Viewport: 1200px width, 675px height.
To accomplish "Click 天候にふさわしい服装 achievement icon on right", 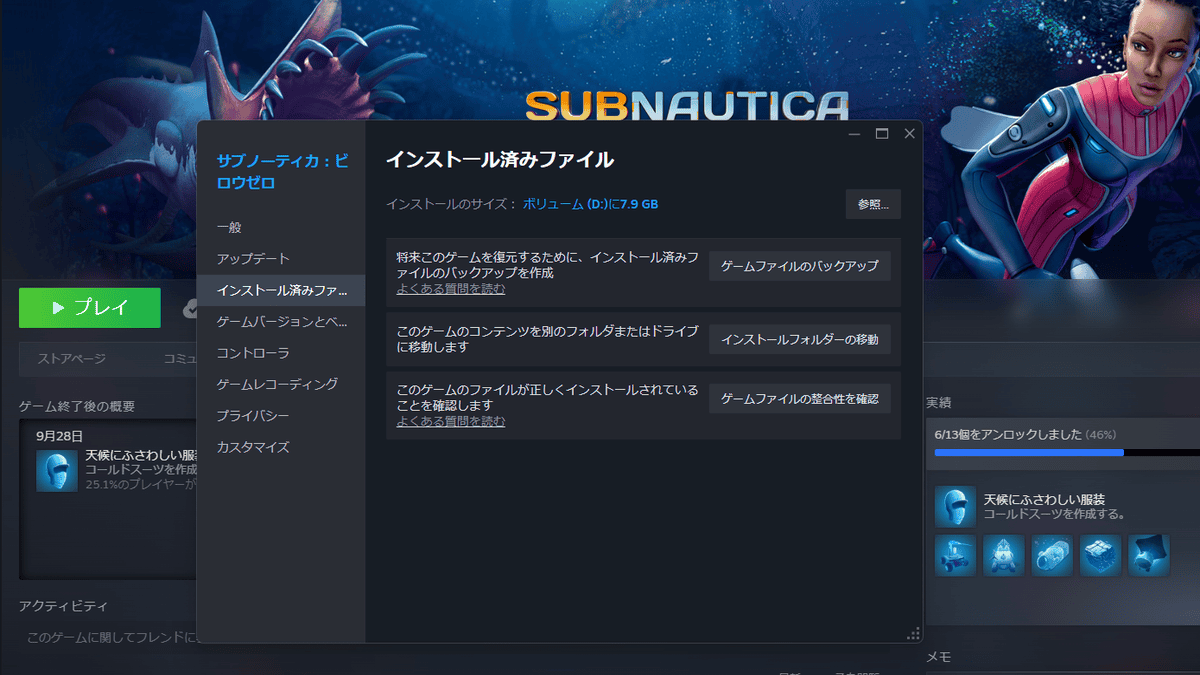I will tap(955, 507).
